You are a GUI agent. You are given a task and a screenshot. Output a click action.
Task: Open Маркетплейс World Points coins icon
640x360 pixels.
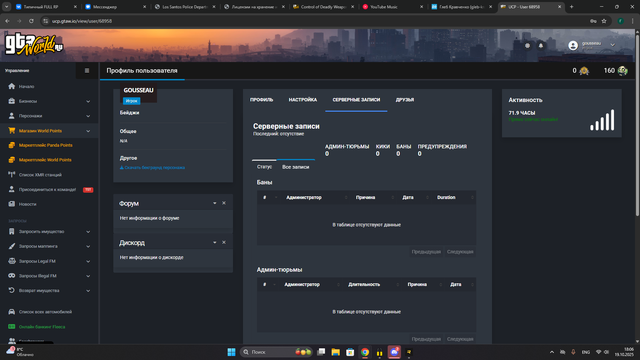pos(11,160)
